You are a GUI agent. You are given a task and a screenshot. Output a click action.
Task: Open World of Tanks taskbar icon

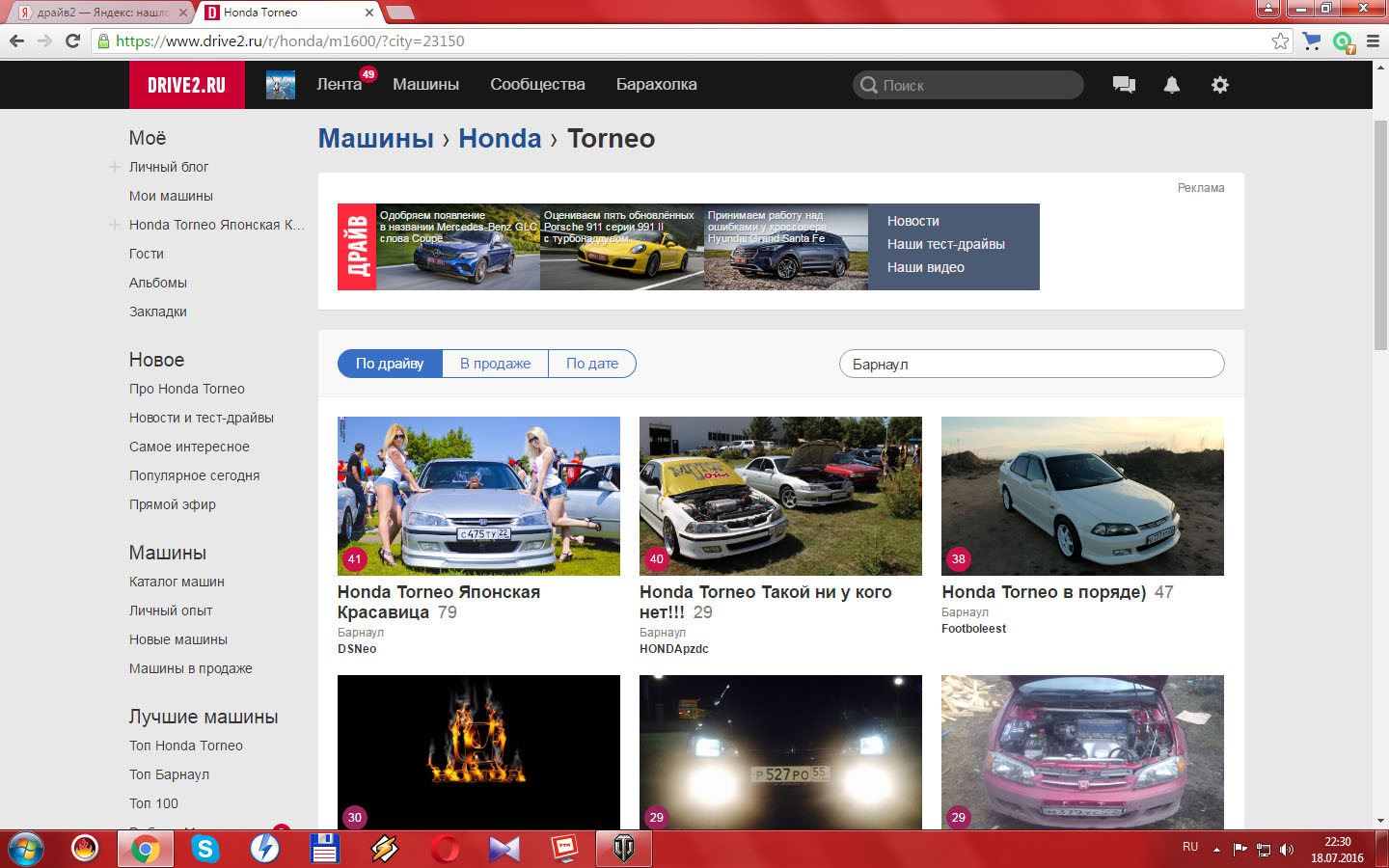point(624,849)
